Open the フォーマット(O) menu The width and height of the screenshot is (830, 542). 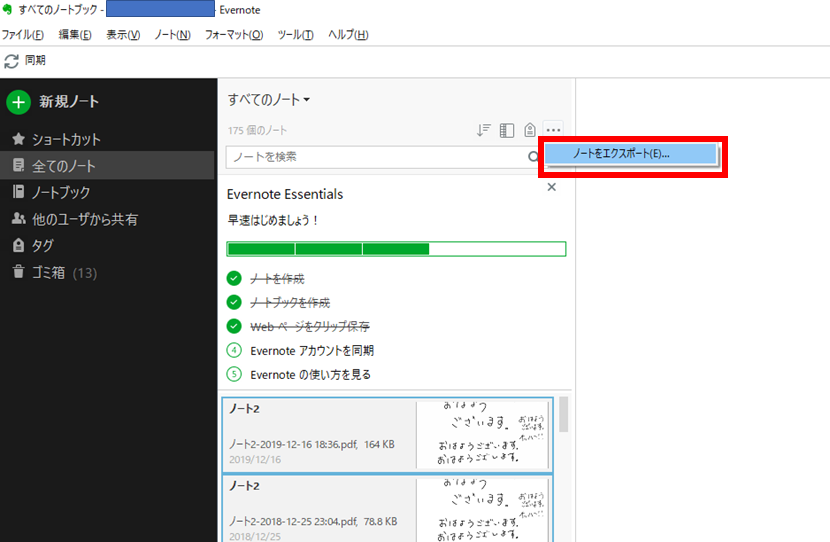point(234,35)
